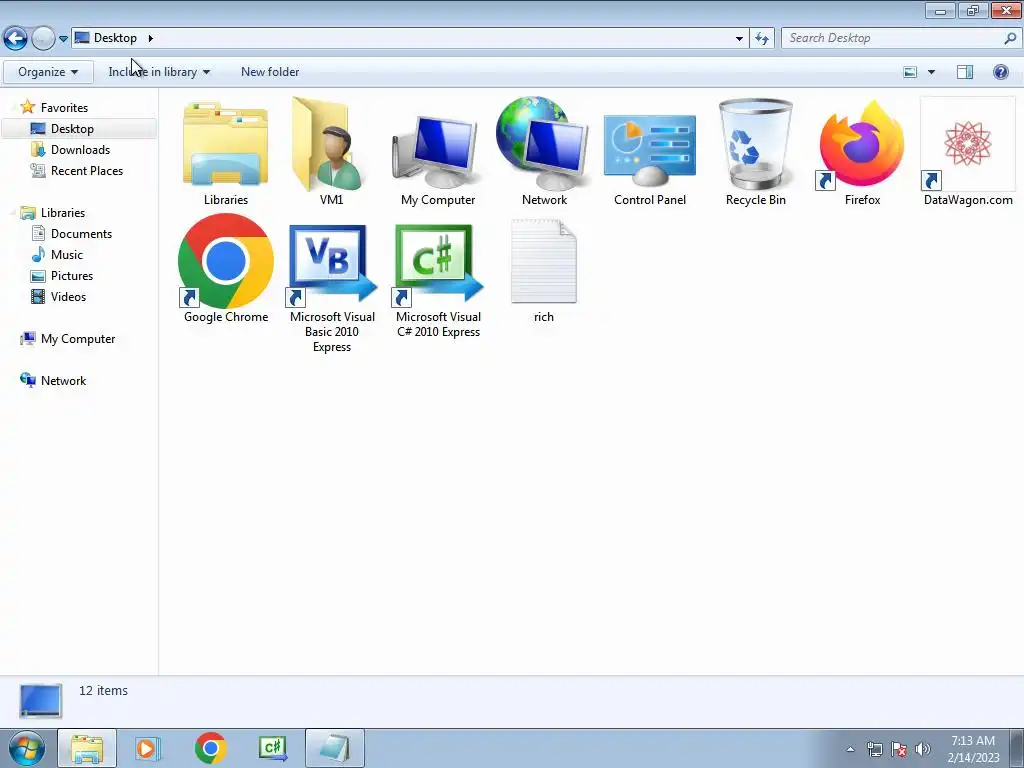This screenshot has width=1024, height=768.
Task: Open the Control Panel icon
Action: coord(650,150)
